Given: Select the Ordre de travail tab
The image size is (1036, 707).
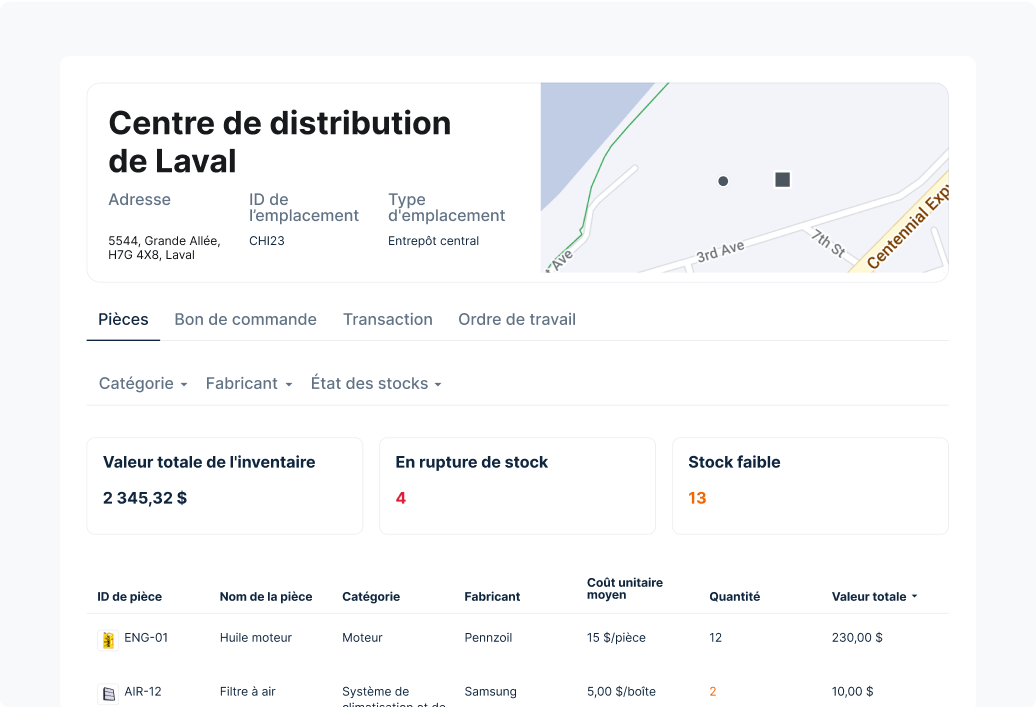Looking at the screenshot, I should tap(517, 319).
